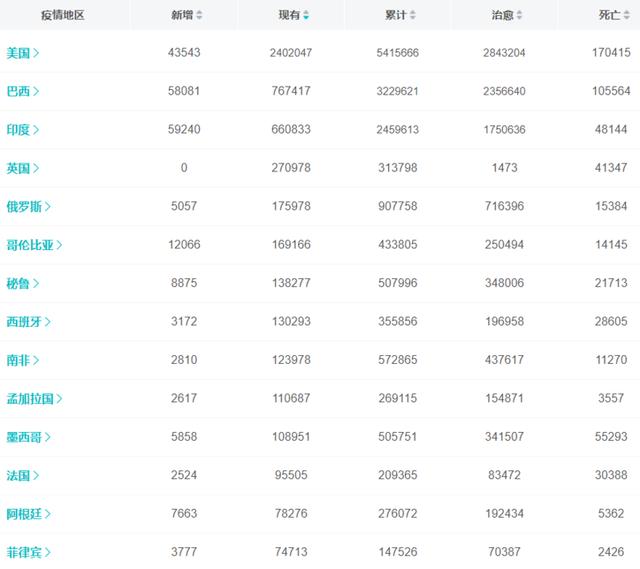Image resolution: width=640 pixels, height=569 pixels.
Task: Select Mexico new cases value 5858
Action: 184,437
